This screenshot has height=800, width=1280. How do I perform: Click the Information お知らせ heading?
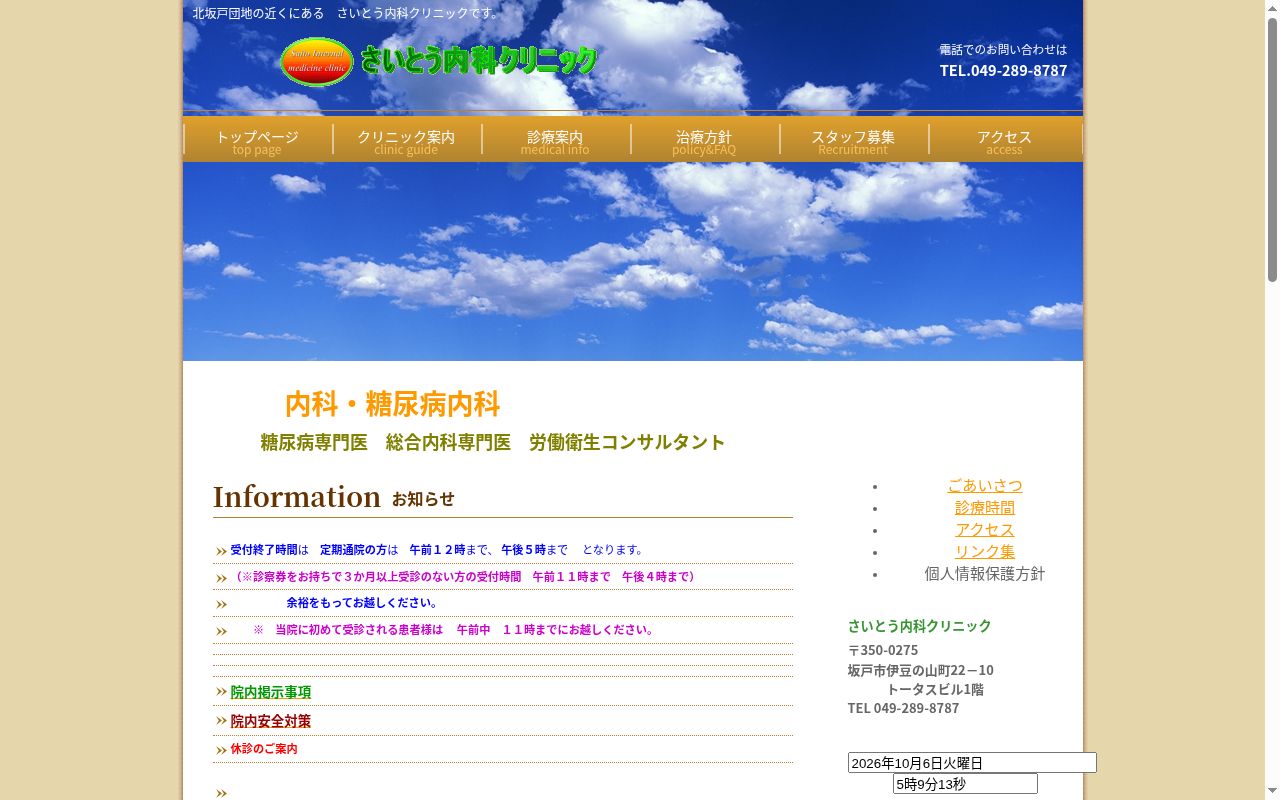coord(334,497)
